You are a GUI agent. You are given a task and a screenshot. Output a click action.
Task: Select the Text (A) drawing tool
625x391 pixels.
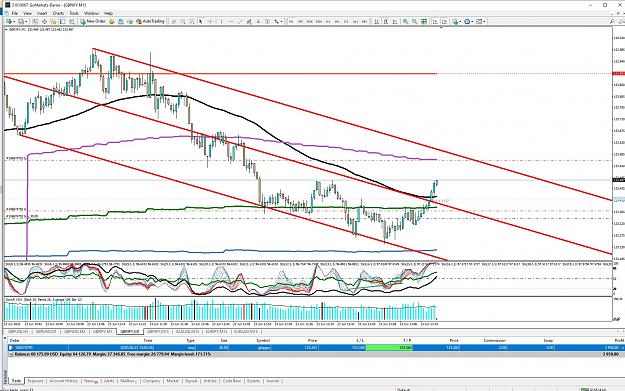click(x=258, y=22)
